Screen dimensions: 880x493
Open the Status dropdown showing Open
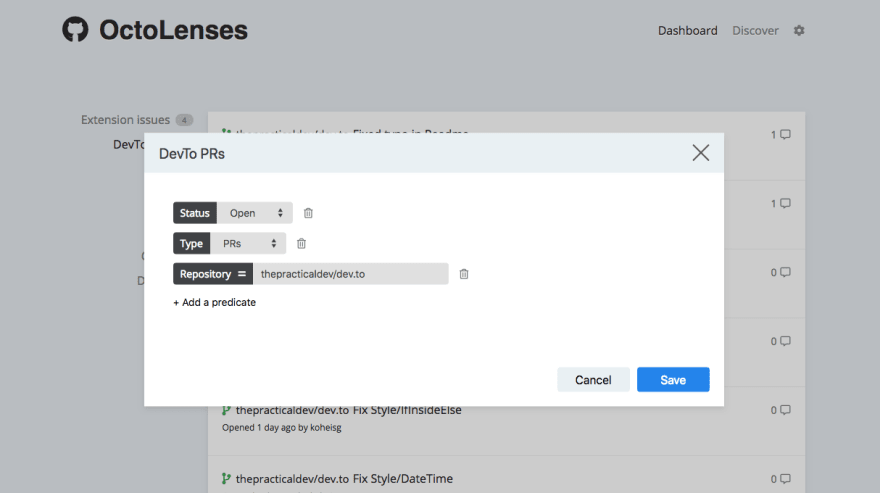pos(255,213)
